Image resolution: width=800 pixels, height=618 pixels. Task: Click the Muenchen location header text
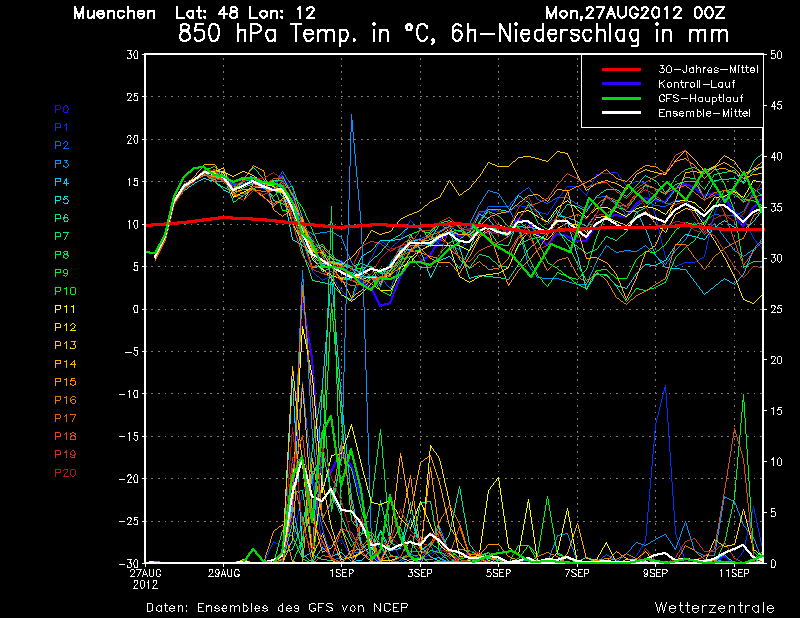pyautogui.click(x=114, y=13)
